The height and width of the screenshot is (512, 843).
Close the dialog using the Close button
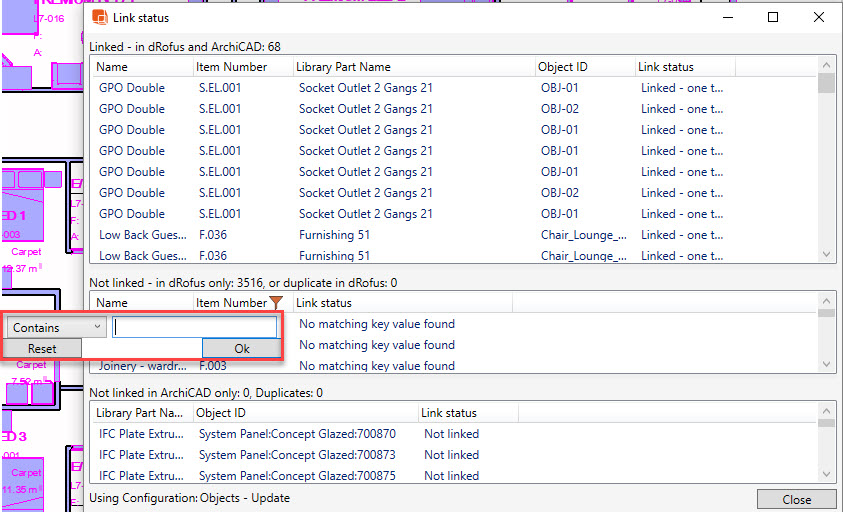[x=796, y=499]
